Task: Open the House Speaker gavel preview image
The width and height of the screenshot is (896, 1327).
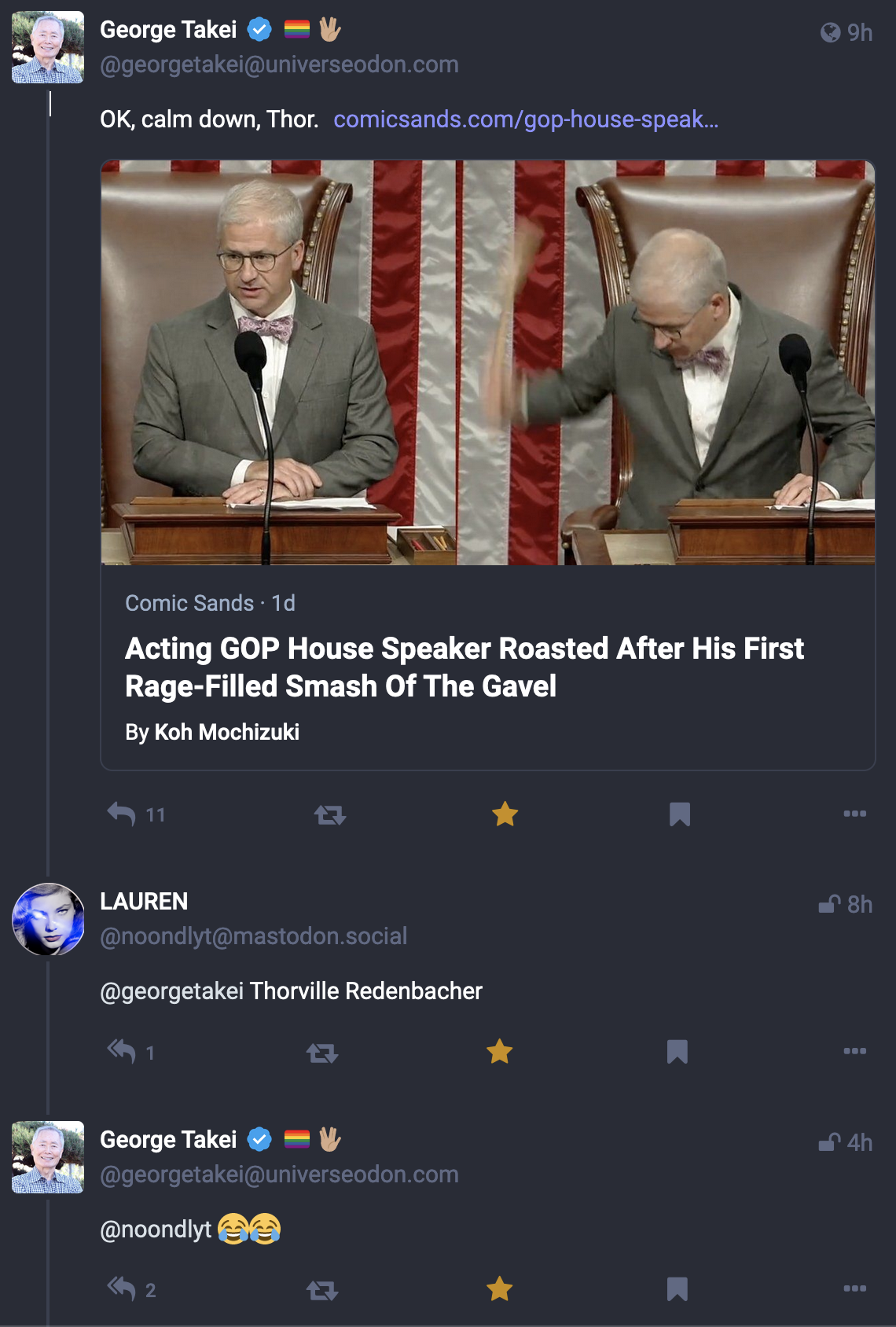Action: click(x=487, y=362)
